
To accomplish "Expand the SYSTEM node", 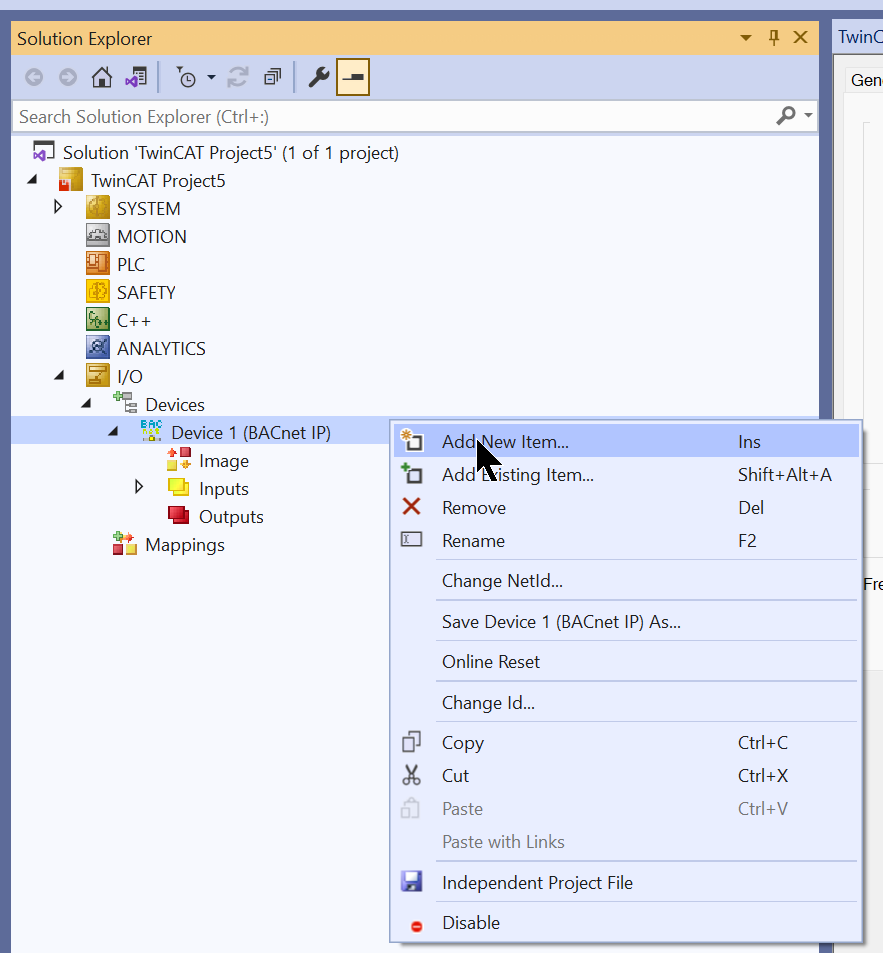I will coord(58,207).
